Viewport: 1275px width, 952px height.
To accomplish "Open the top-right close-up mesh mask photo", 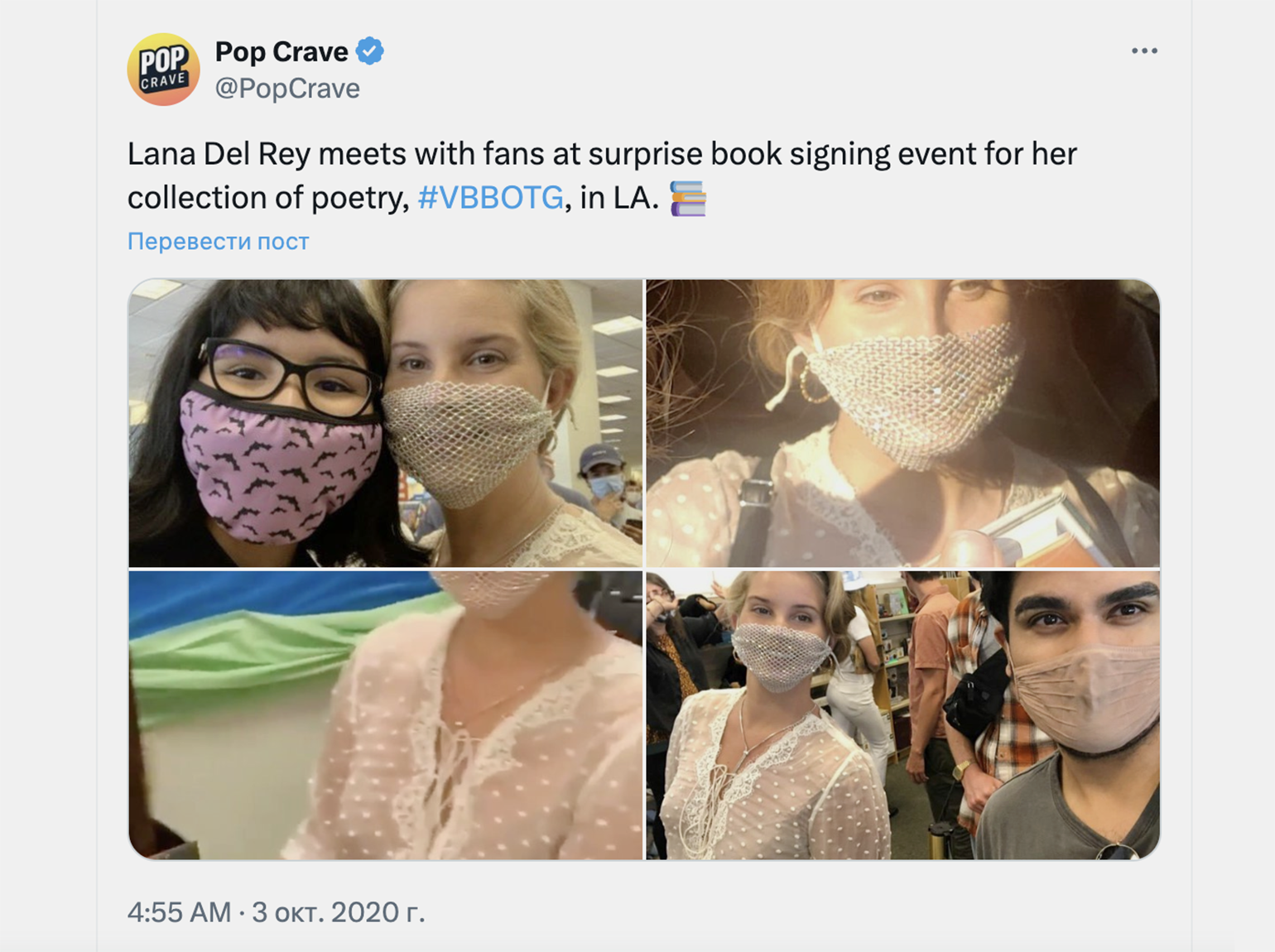I will pyautogui.click(x=902, y=423).
